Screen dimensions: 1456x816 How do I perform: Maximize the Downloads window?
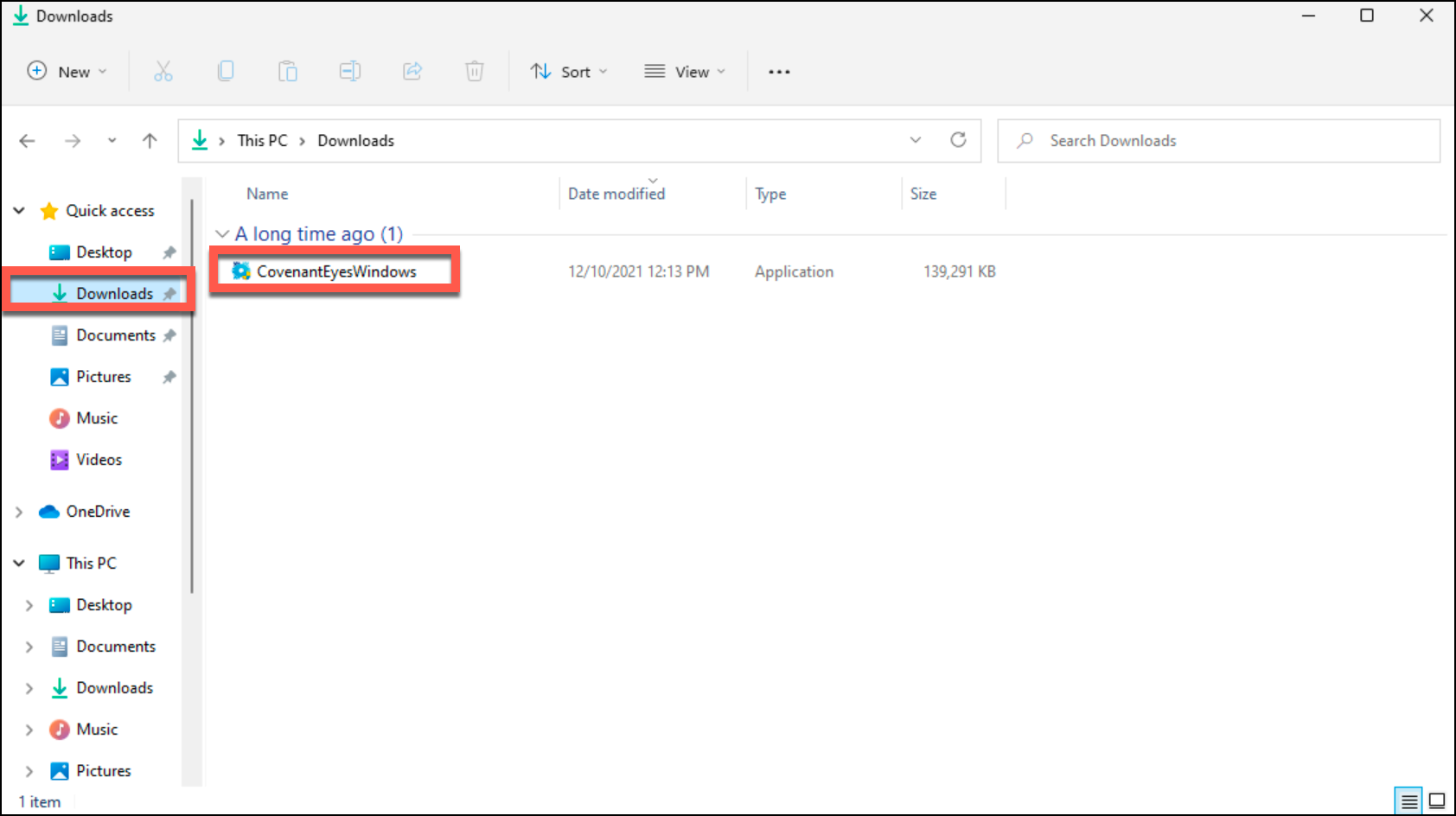coord(1367,16)
